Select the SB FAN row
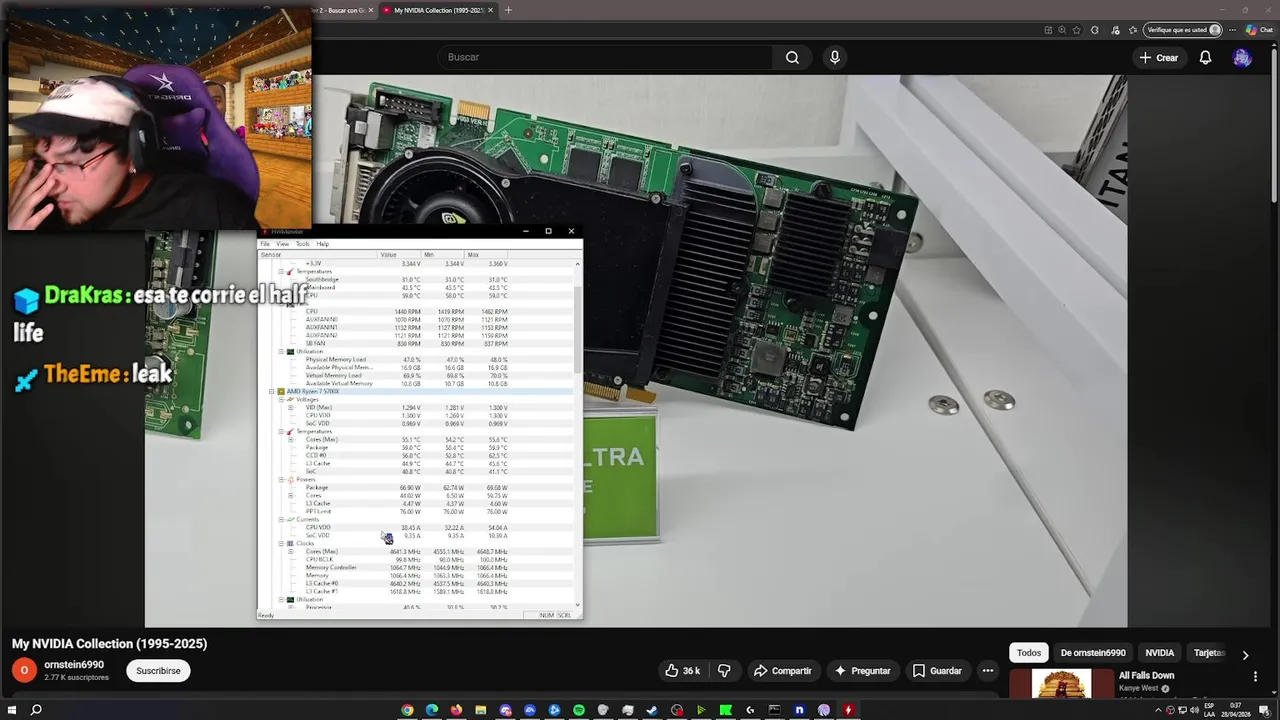 416,344
